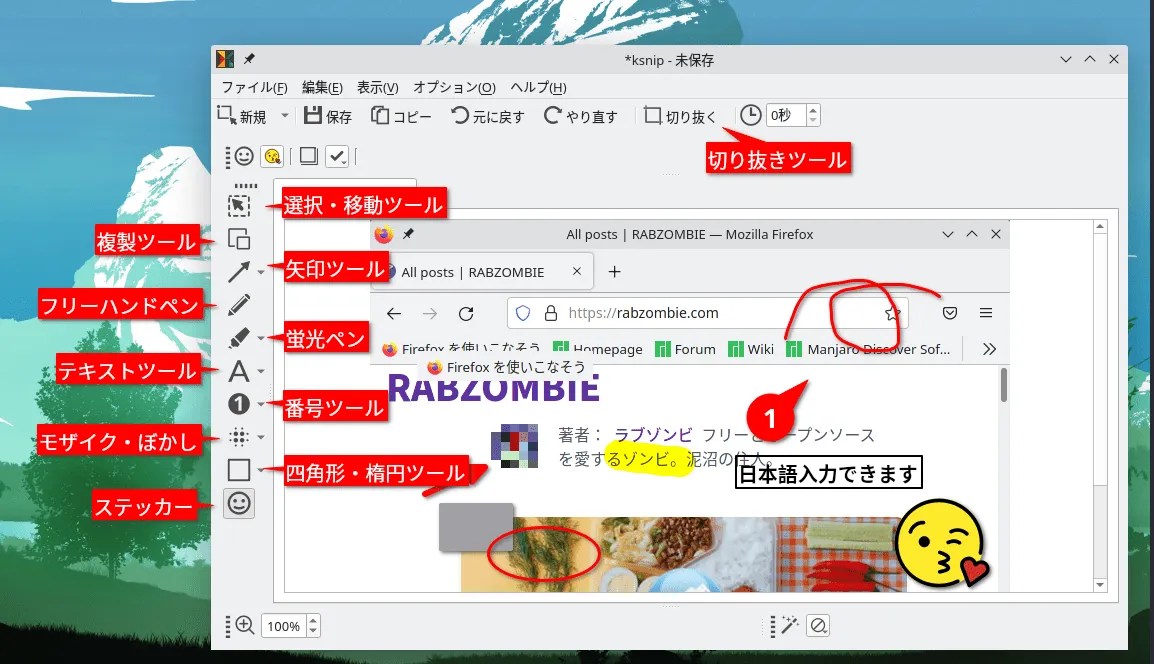Toggle the shadow option in annotation settings
This screenshot has width=1154, height=664.
click(309, 156)
